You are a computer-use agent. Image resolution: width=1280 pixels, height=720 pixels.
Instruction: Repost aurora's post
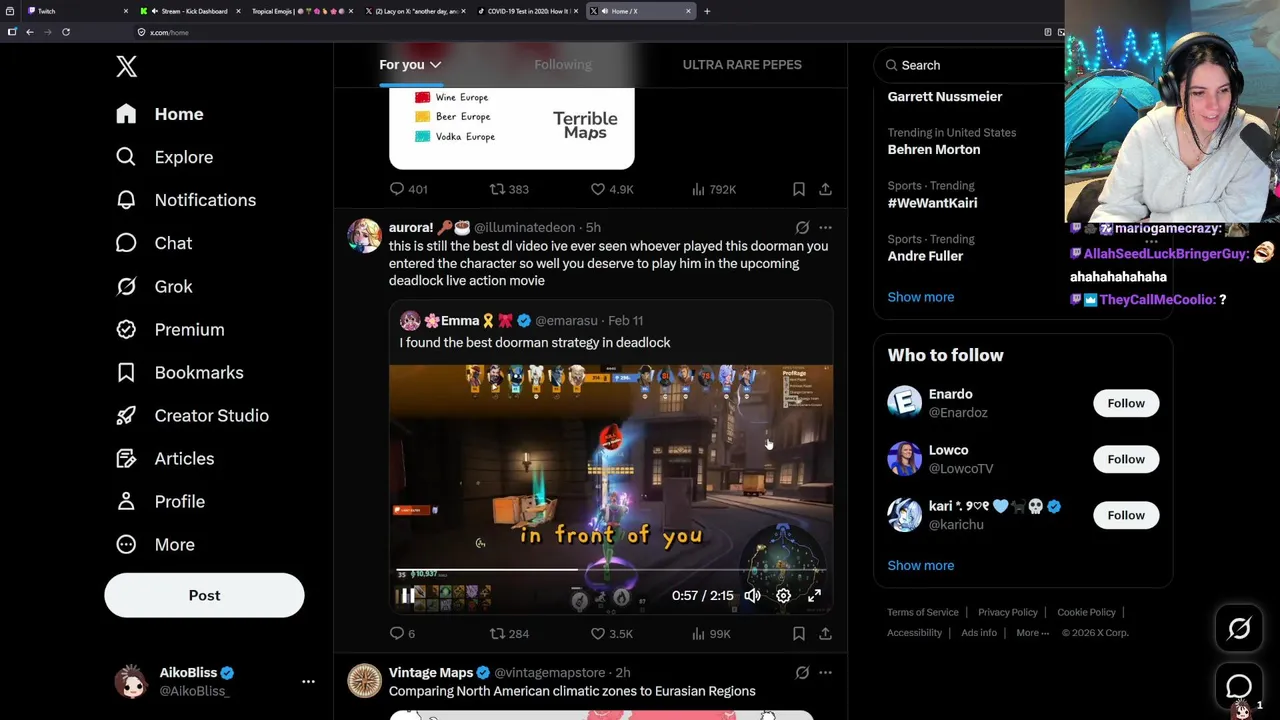click(x=509, y=634)
